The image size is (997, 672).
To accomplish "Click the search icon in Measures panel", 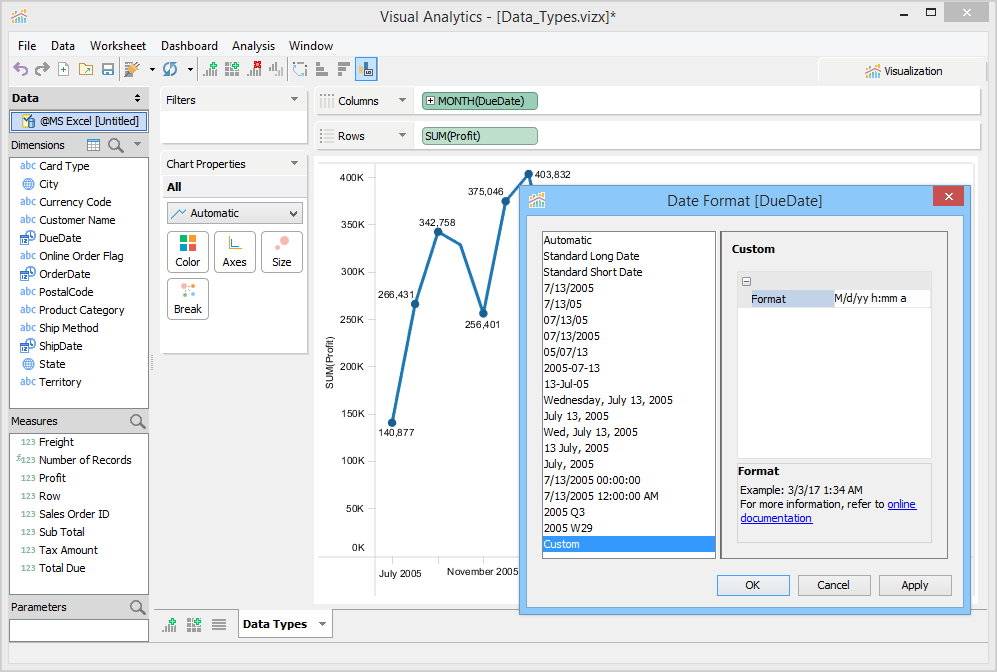I will click(138, 422).
